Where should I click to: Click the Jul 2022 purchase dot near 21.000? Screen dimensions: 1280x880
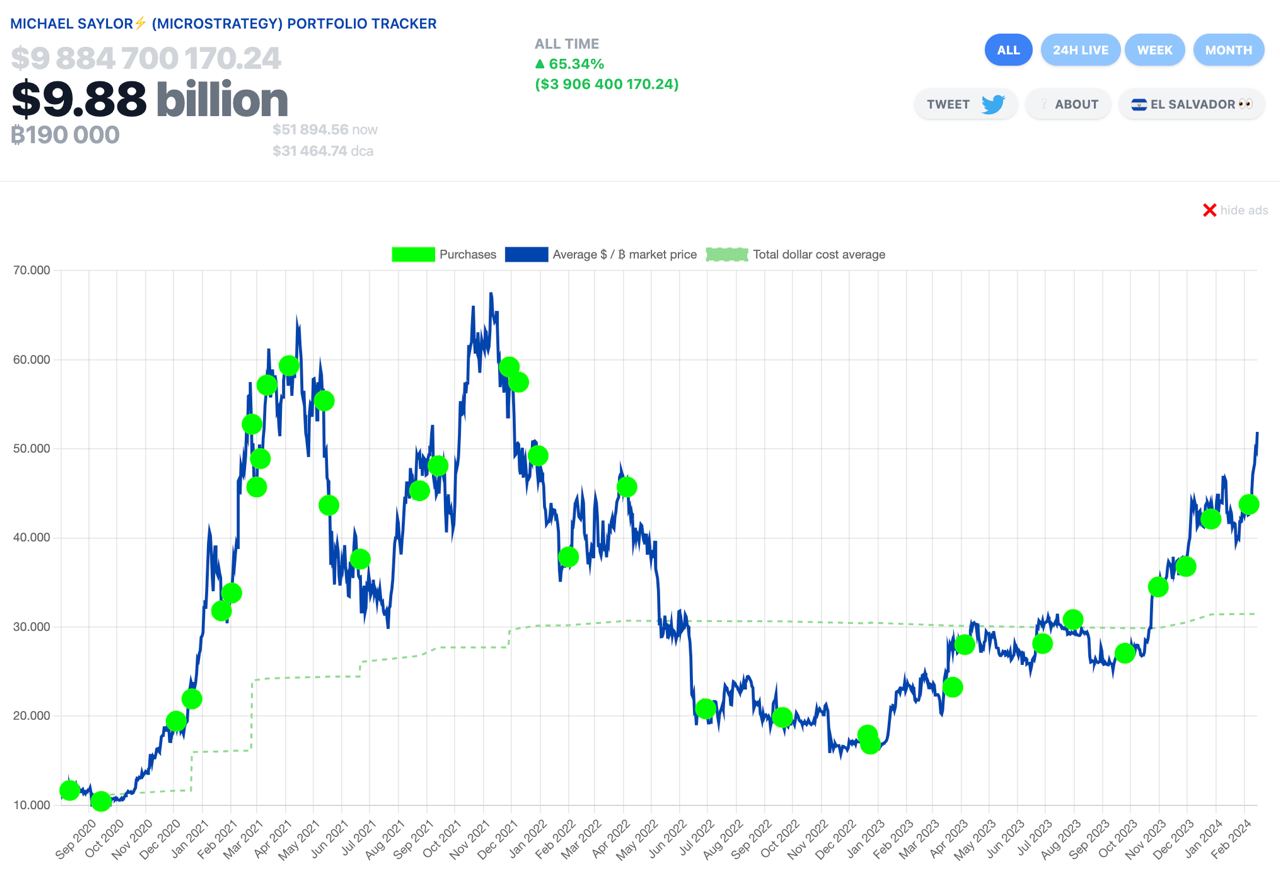point(705,709)
